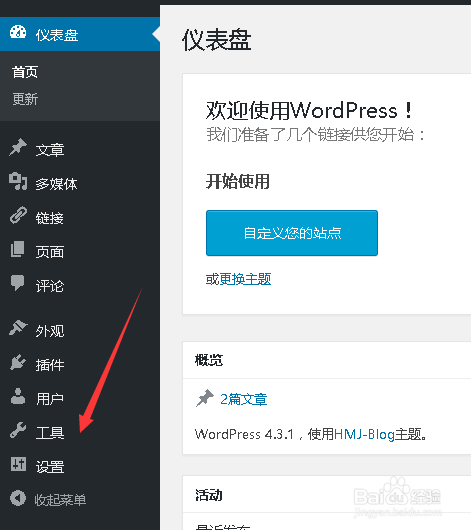Open the 2篇文章 link
471x530 pixels.
click(x=243, y=399)
